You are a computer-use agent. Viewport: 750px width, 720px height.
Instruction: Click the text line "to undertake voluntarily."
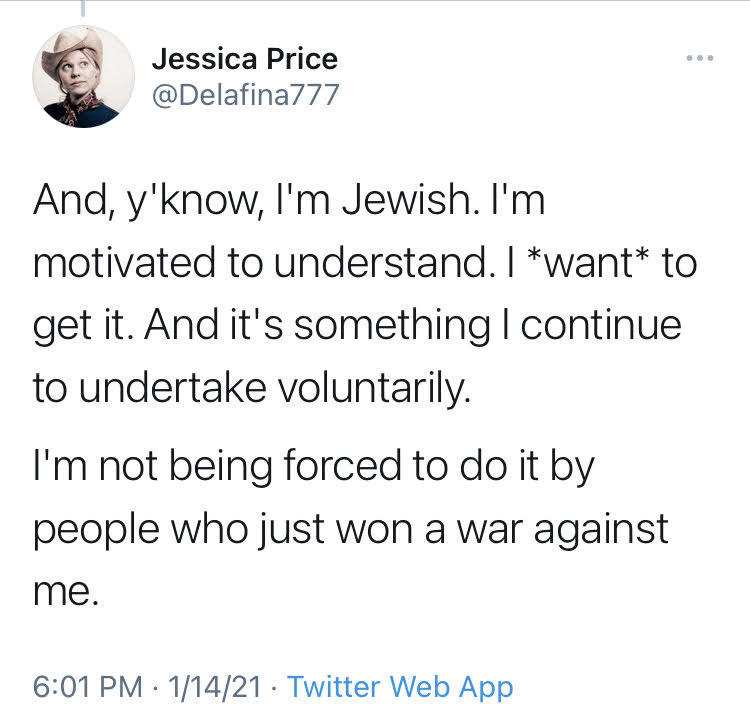(251, 389)
